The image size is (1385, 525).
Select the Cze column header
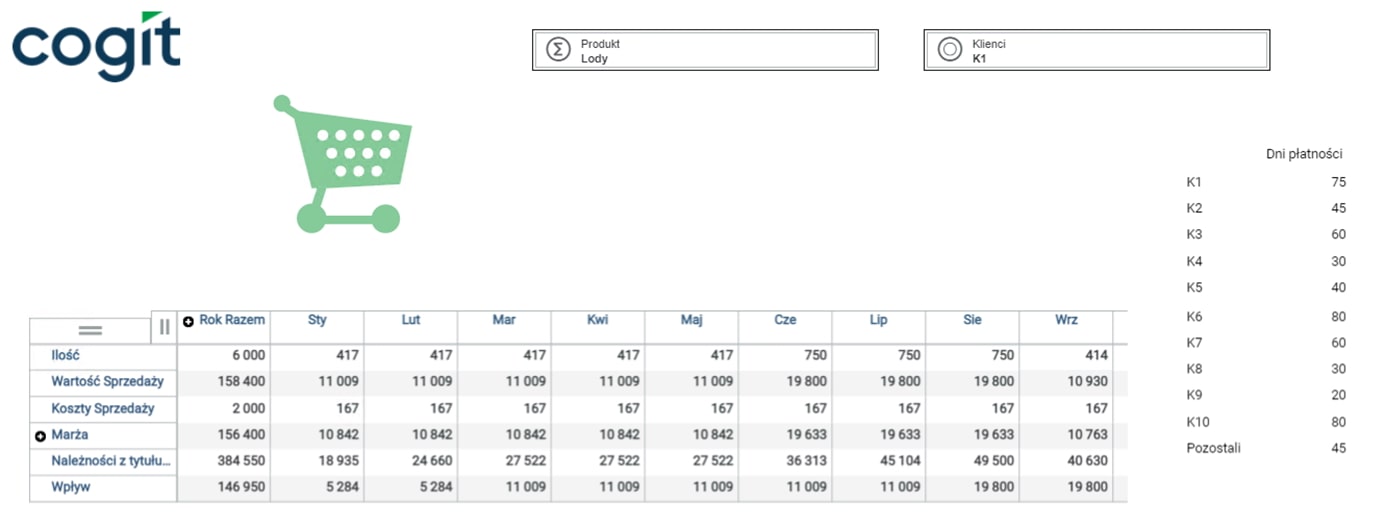(x=785, y=320)
